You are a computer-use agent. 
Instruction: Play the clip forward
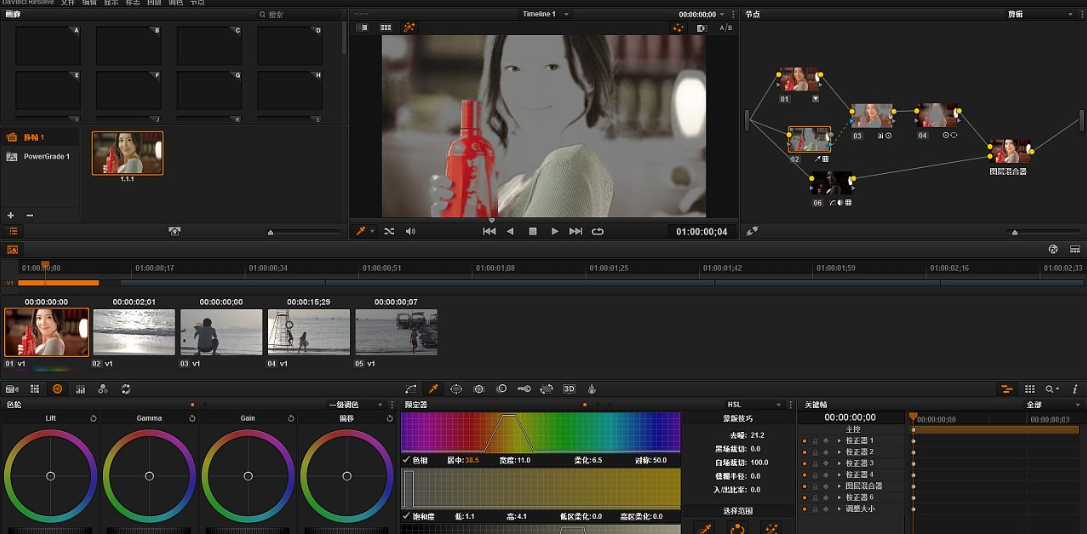point(555,231)
